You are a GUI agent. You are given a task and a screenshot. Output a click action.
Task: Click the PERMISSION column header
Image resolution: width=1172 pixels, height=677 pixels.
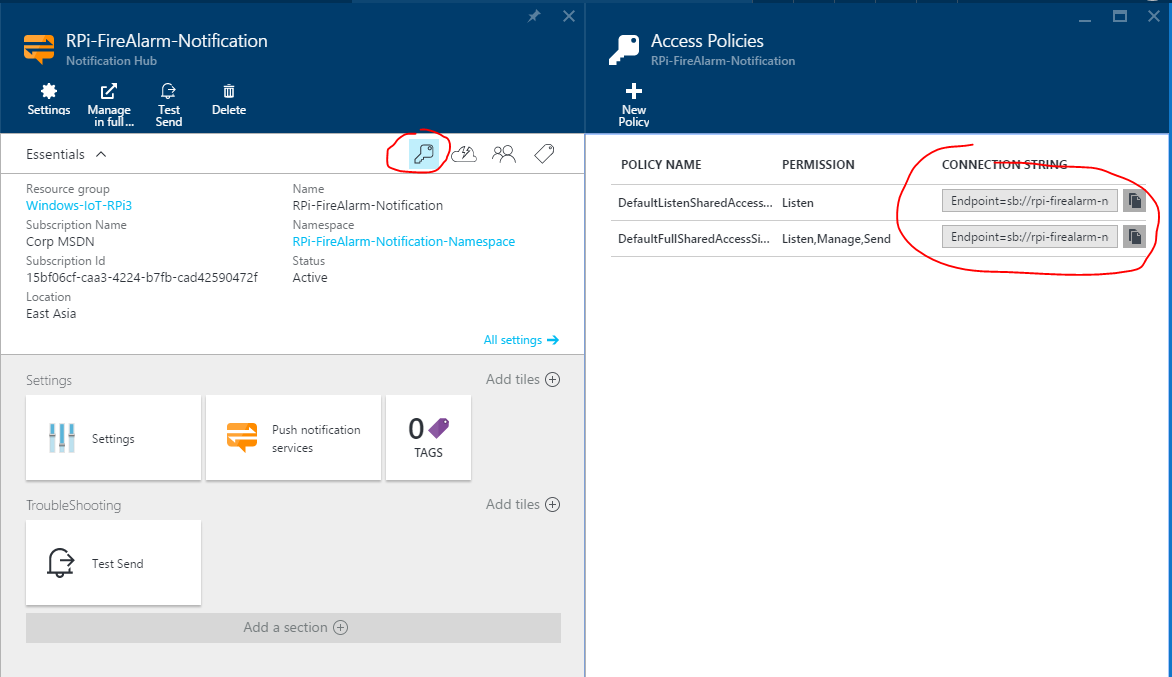(x=818, y=164)
